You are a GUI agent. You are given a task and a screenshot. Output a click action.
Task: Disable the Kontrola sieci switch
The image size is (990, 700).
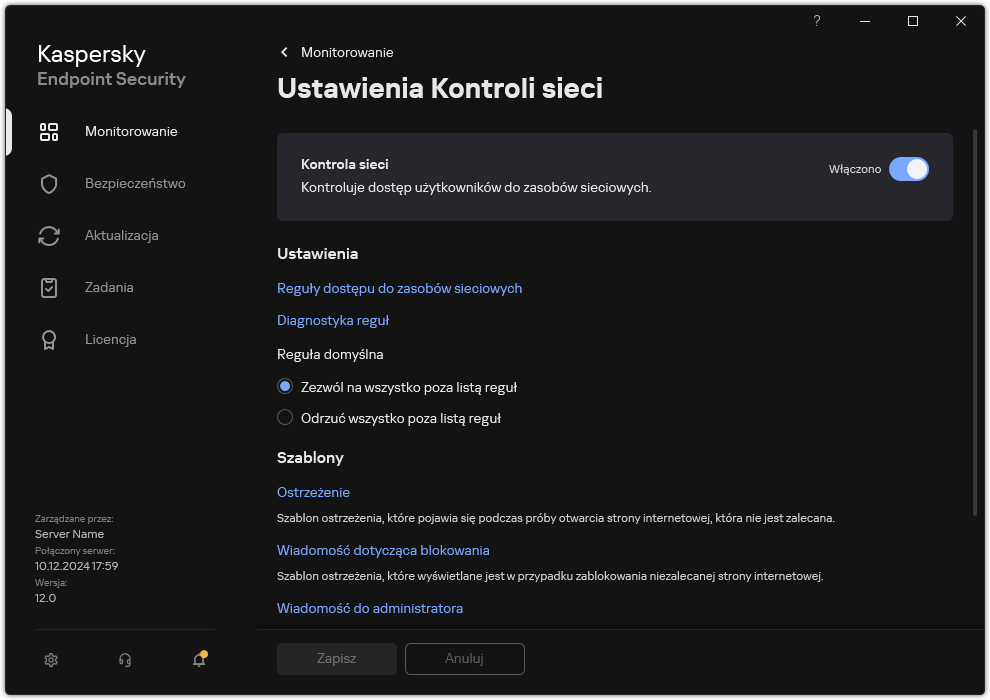(x=909, y=169)
